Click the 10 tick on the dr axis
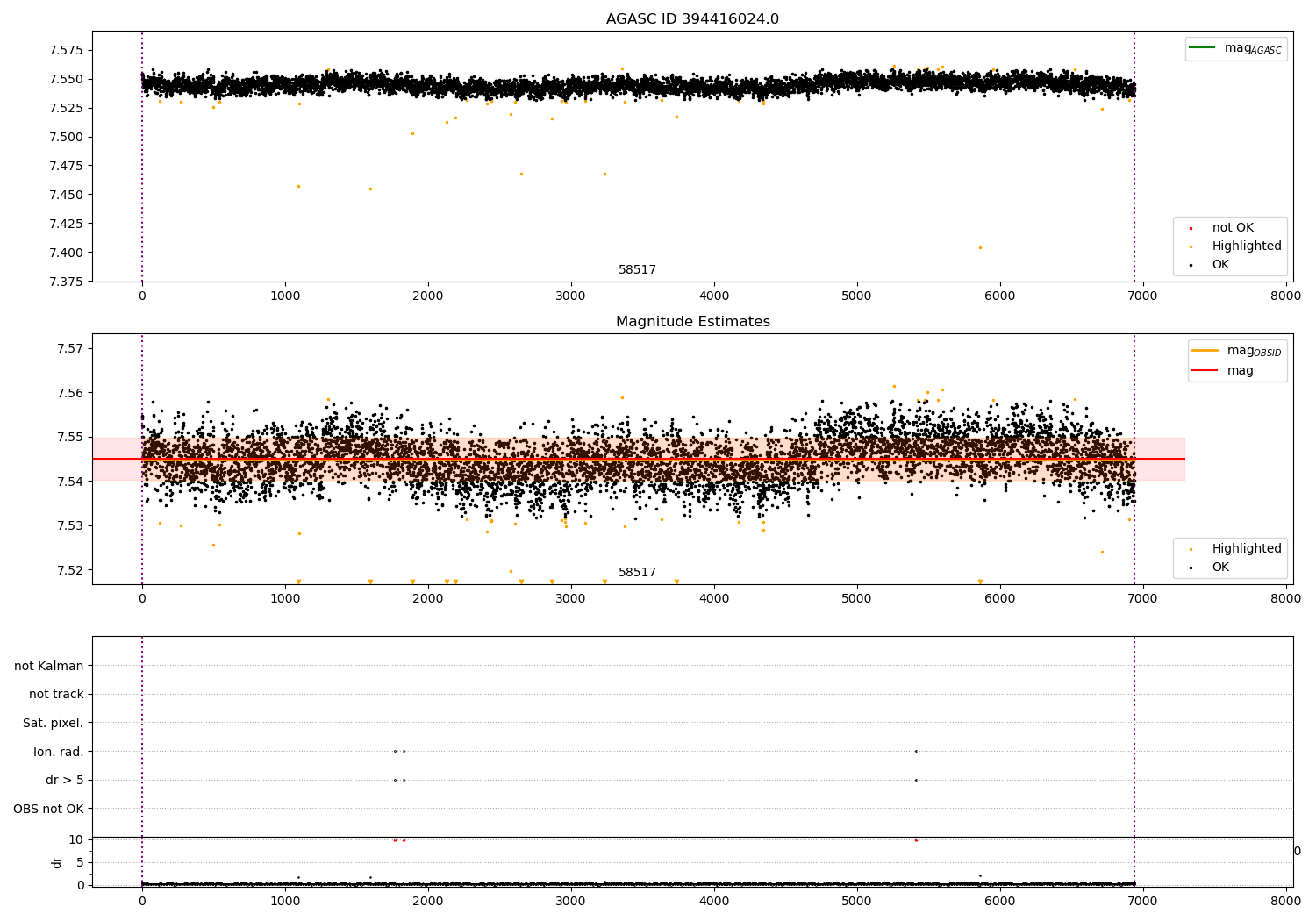Screen dimensions: 1316x921 76,839
